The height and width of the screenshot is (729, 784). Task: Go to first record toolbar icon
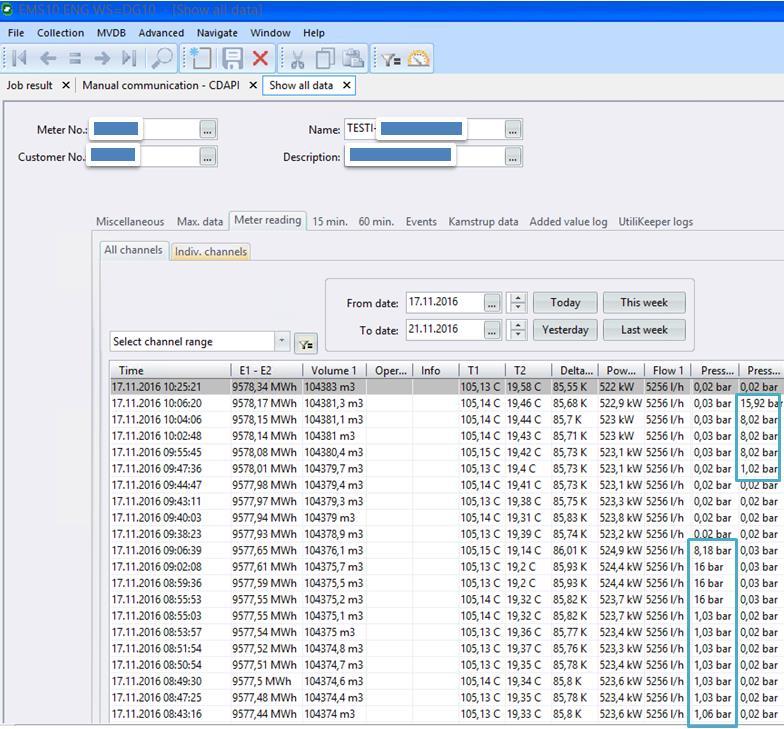[x=19, y=58]
